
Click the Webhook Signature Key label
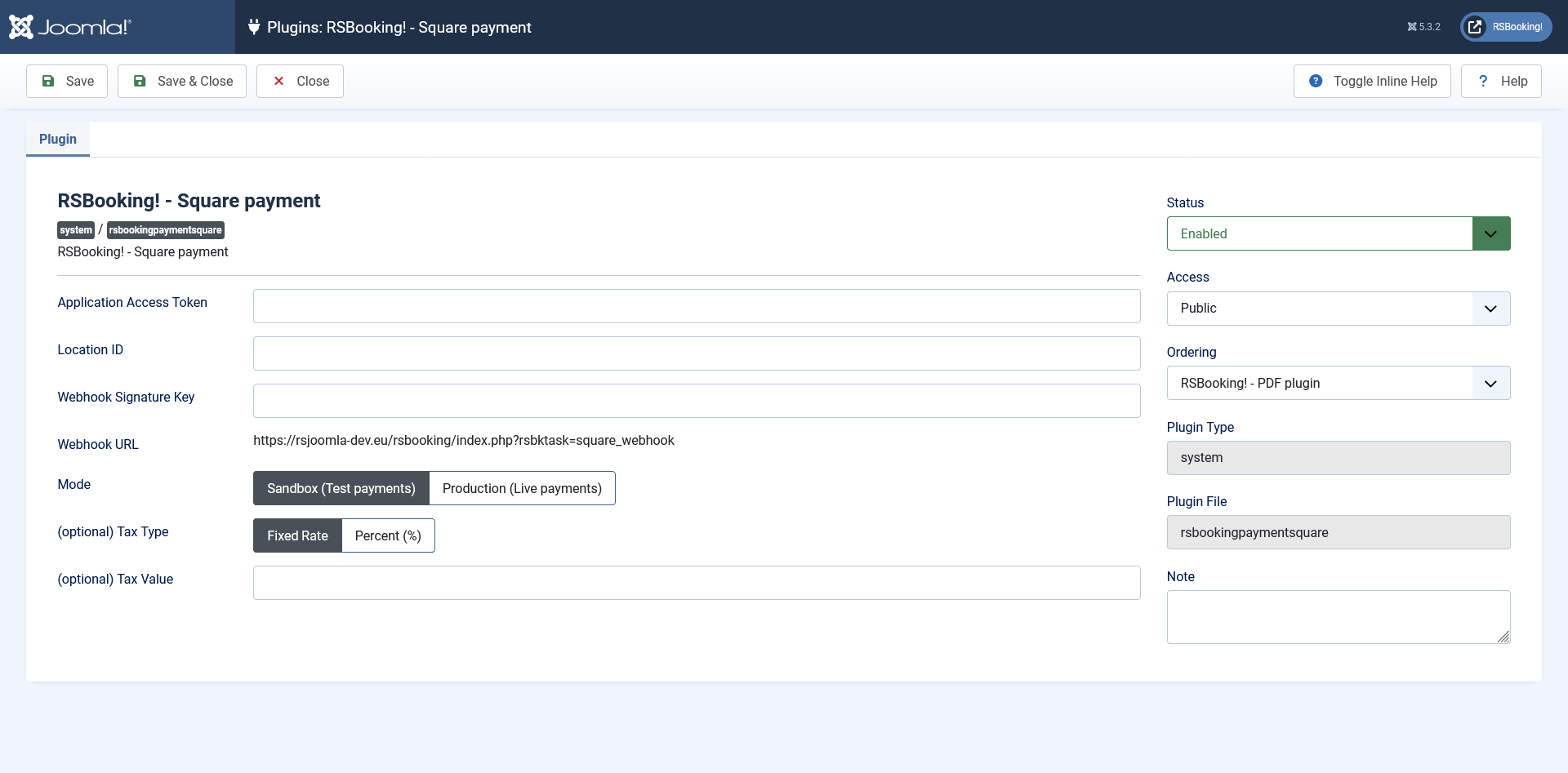[126, 398]
